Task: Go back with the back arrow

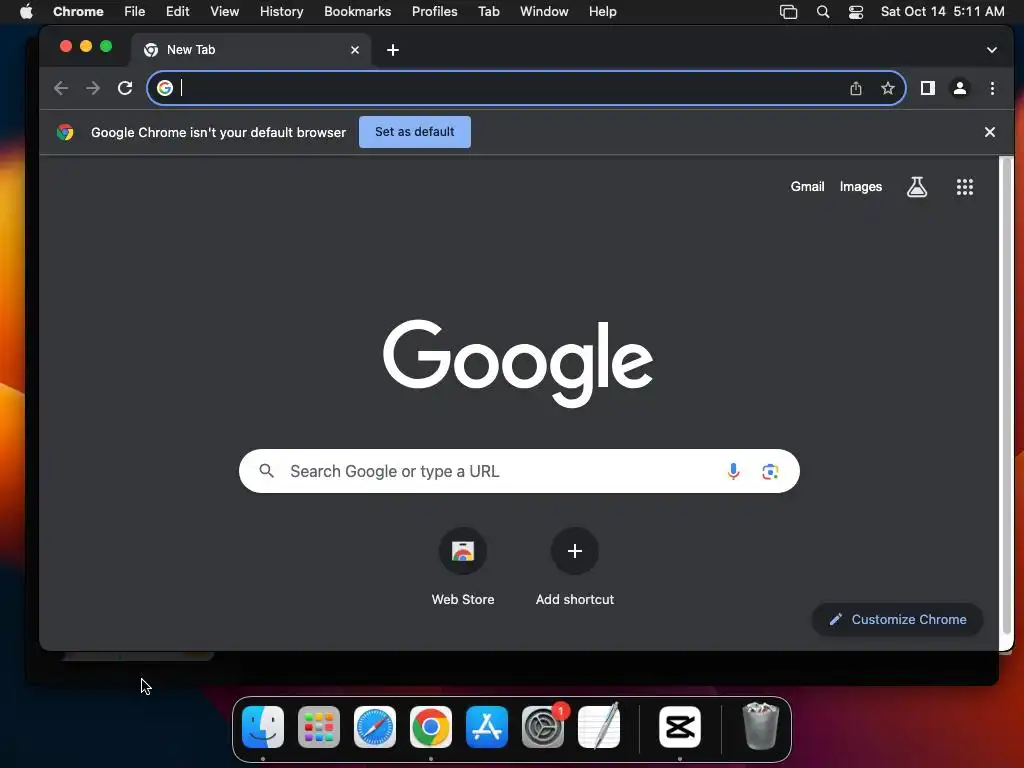Action: [x=61, y=88]
